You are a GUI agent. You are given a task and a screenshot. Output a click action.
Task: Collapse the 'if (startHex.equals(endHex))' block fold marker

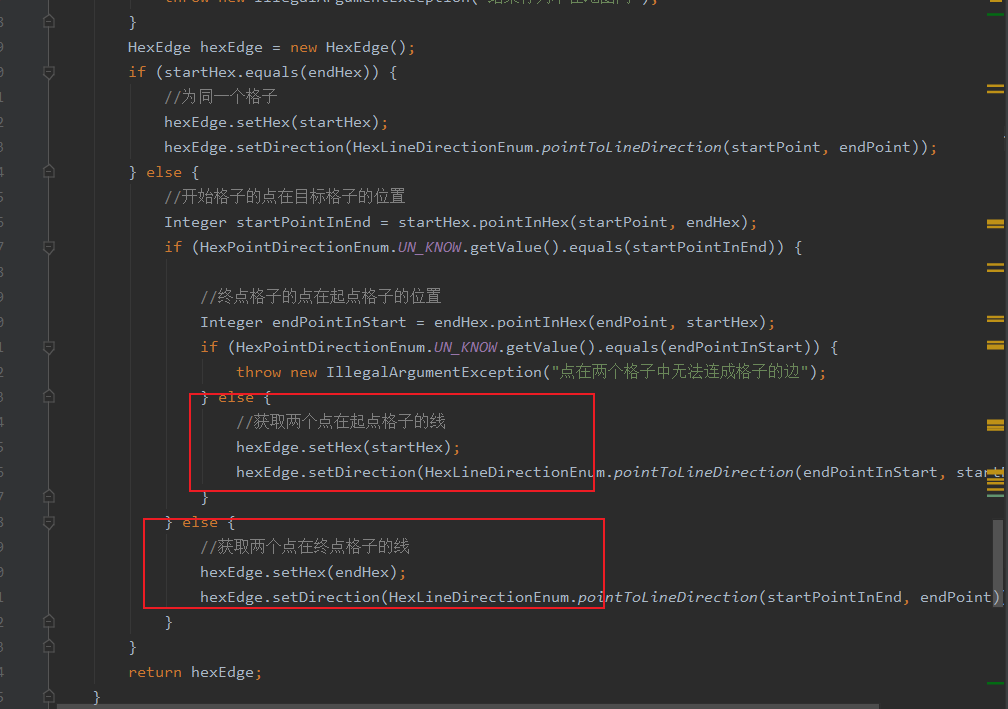point(49,73)
